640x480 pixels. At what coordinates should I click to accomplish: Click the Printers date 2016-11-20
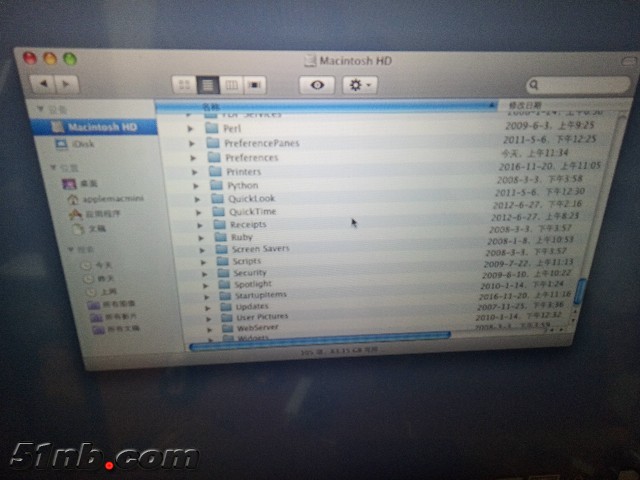click(x=549, y=166)
